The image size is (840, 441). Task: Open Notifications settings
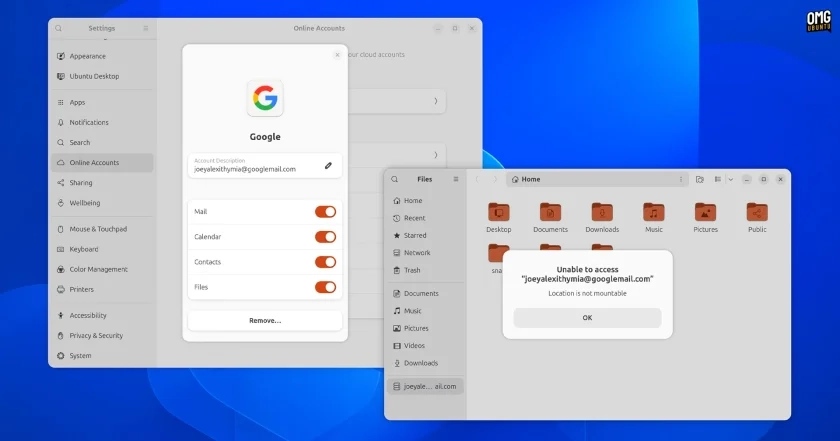coord(102,122)
